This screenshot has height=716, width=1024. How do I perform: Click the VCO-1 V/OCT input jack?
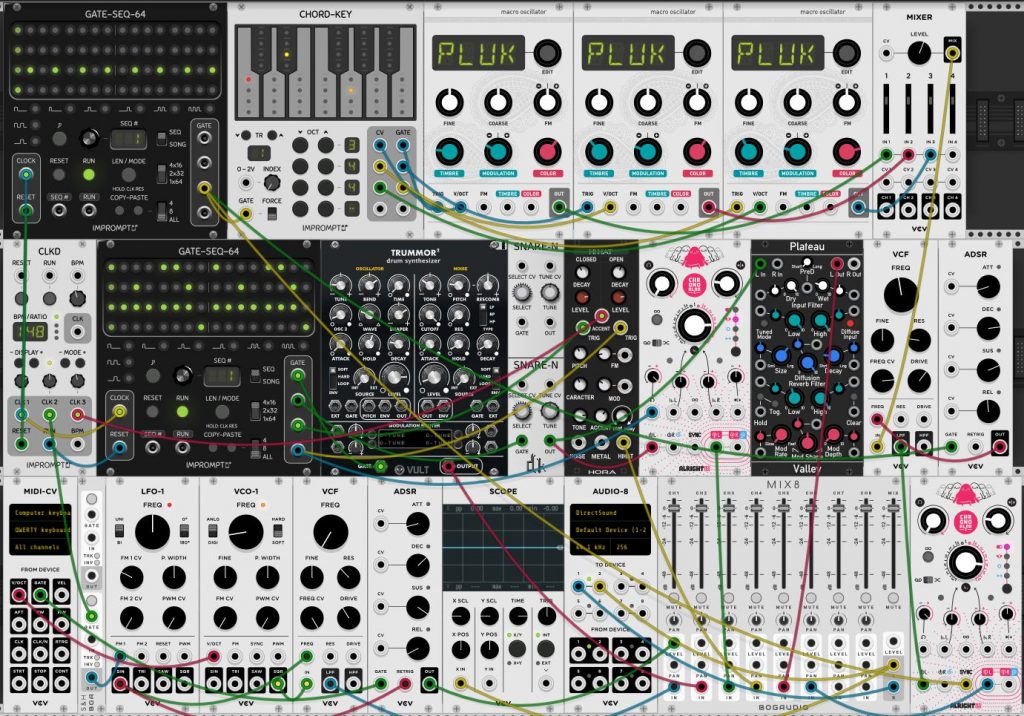214,655
